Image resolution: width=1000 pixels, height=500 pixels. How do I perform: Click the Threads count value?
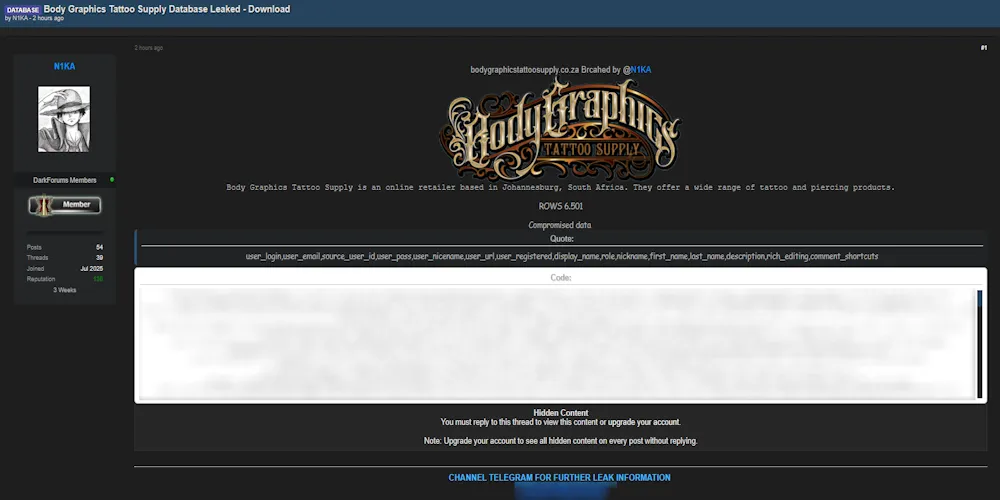(99, 257)
